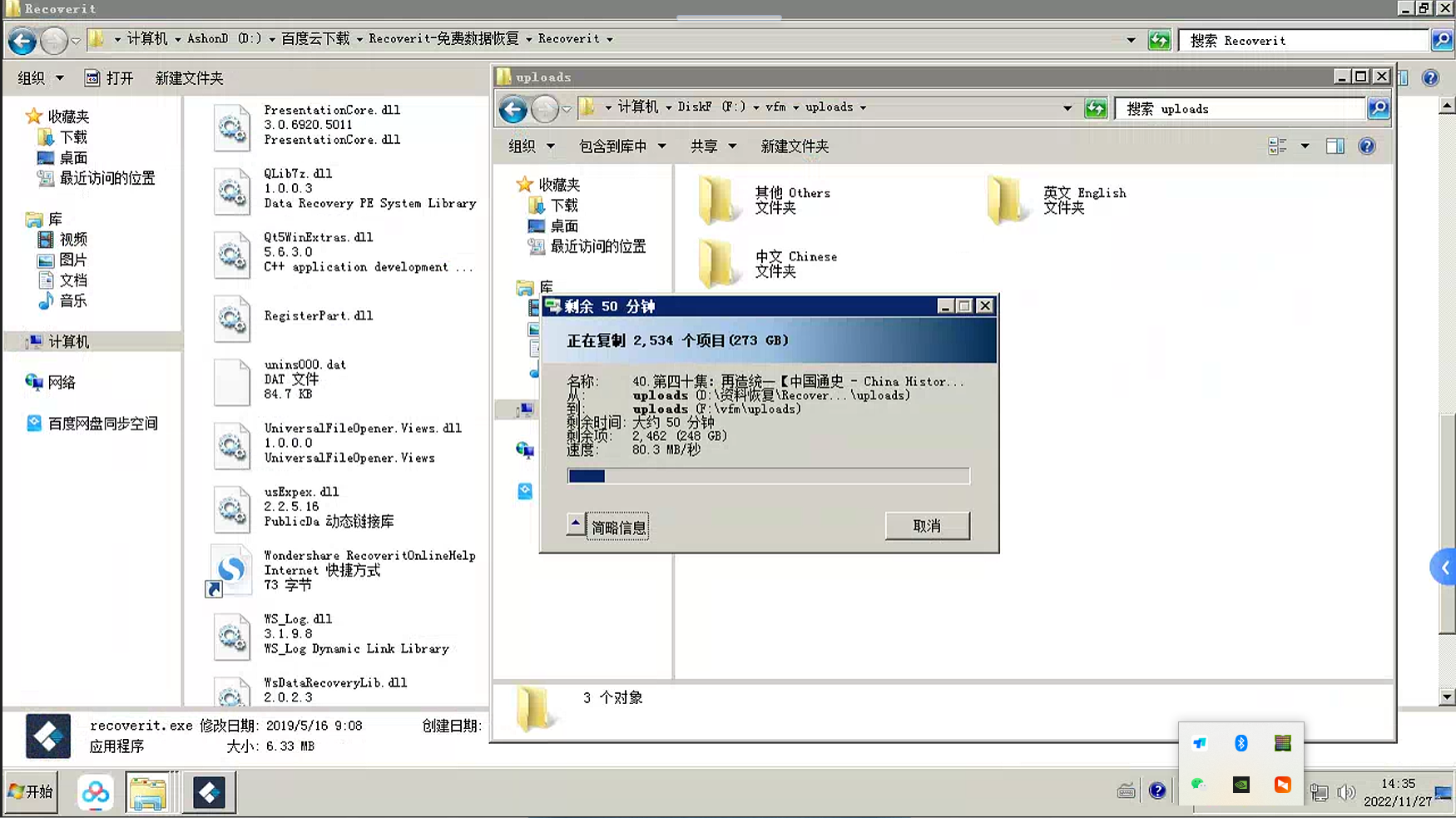
Task: Open TeamViewer from the system tray
Action: 1198,743
